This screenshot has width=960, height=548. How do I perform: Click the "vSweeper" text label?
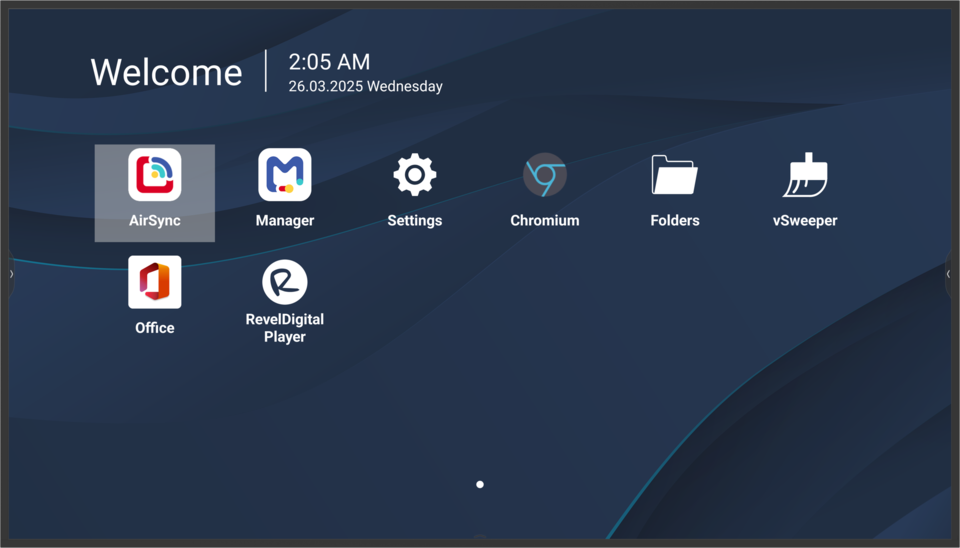[805, 221]
